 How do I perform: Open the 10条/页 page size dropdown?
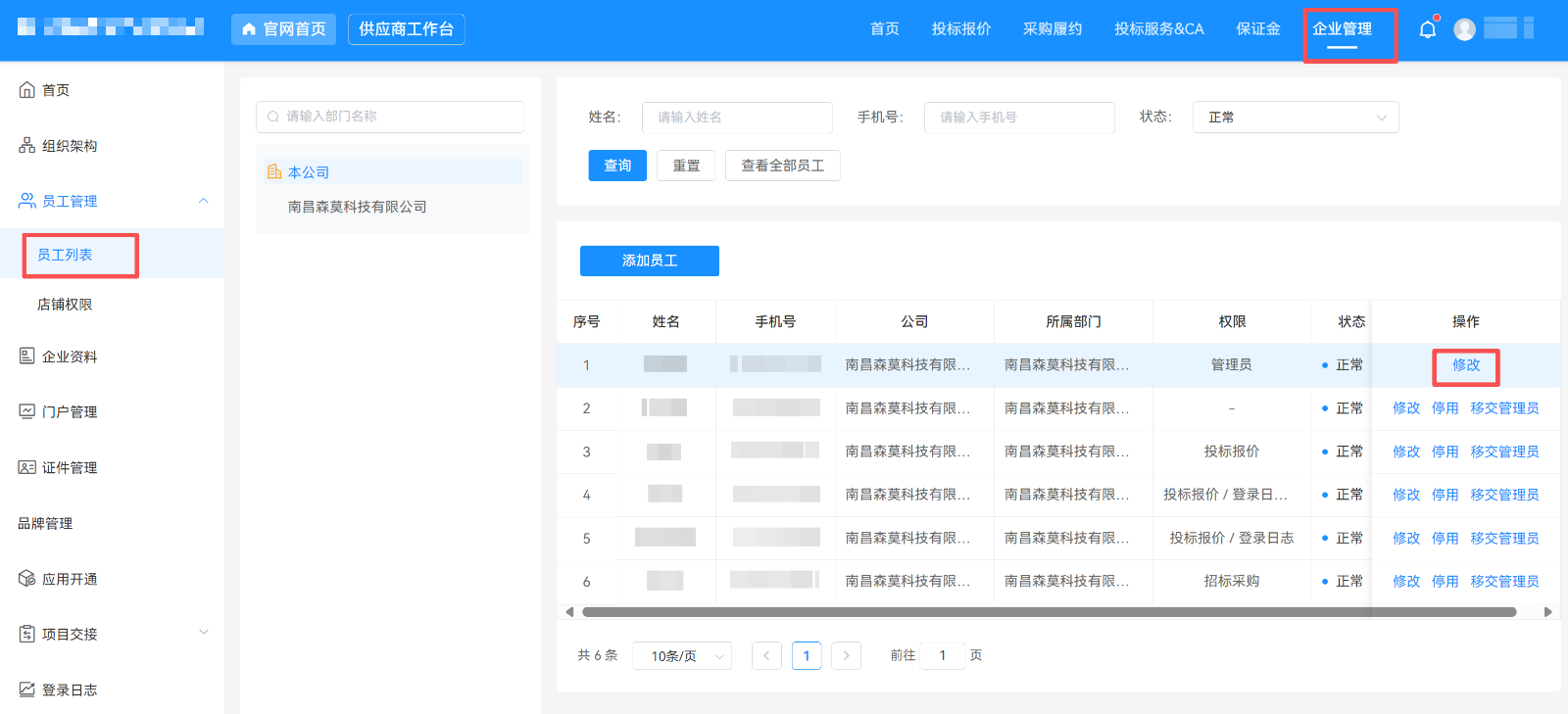click(x=682, y=656)
